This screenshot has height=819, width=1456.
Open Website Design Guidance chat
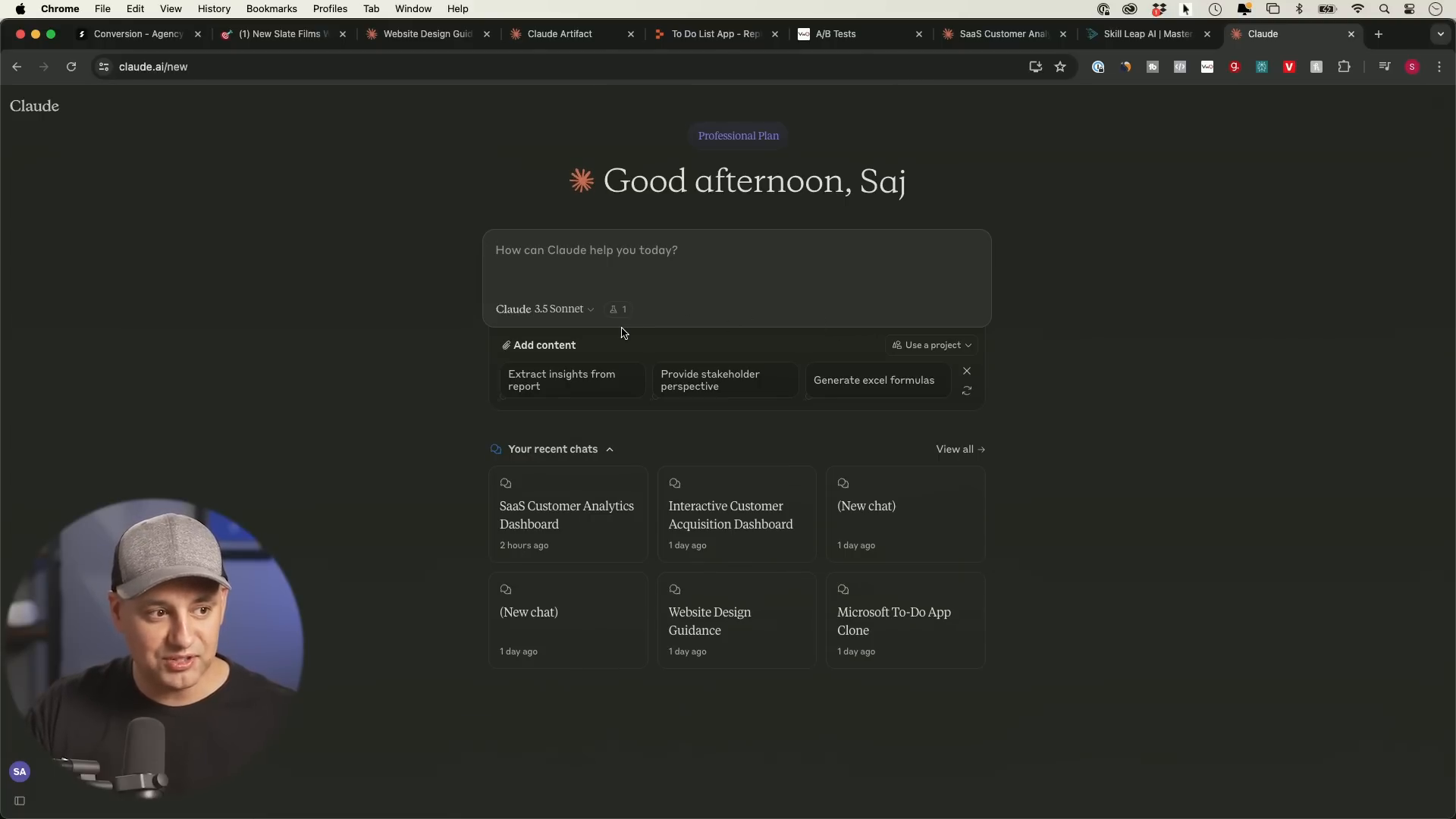(736, 620)
